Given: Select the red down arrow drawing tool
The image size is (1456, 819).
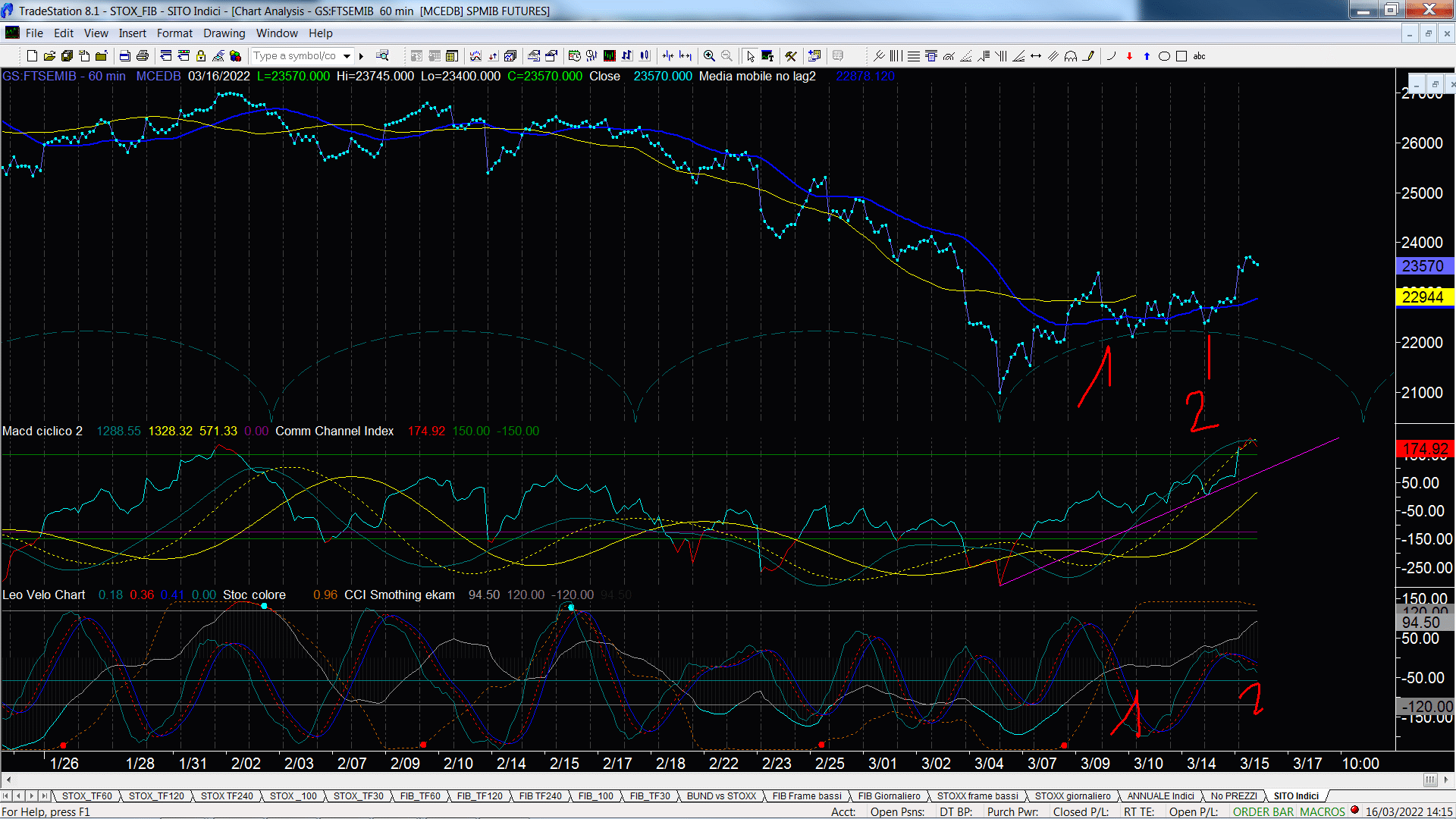Looking at the screenshot, I should (1129, 56).
